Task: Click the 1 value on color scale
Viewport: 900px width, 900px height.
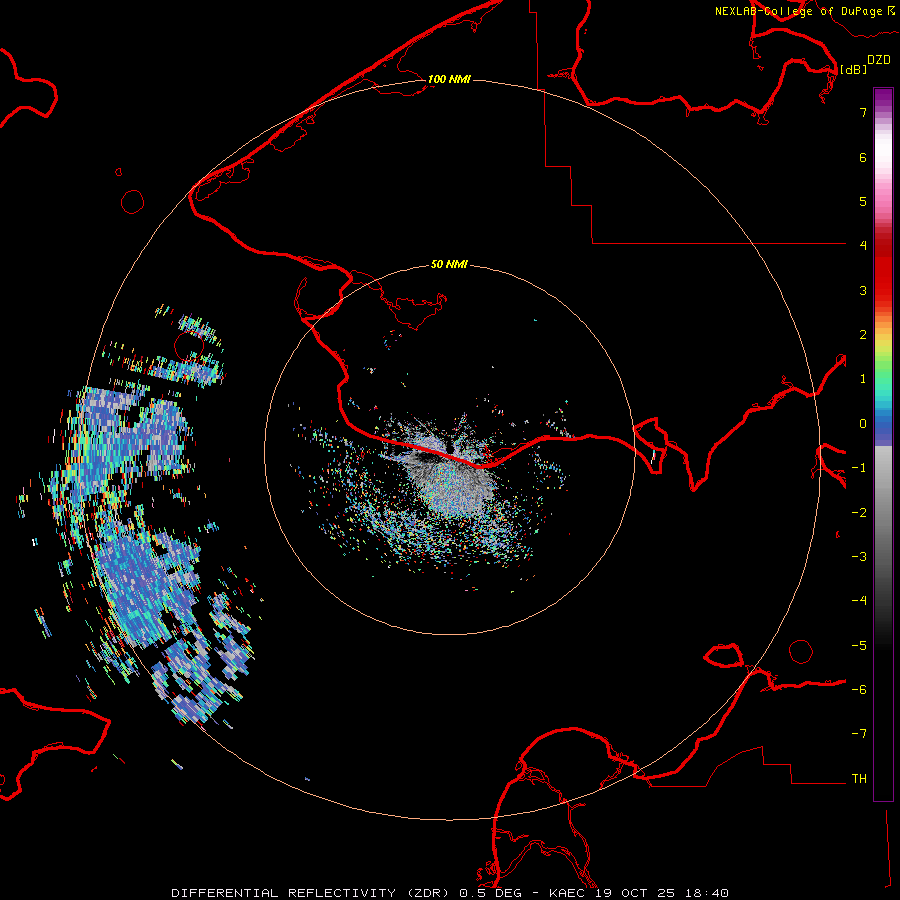Action: pos(863,379)
